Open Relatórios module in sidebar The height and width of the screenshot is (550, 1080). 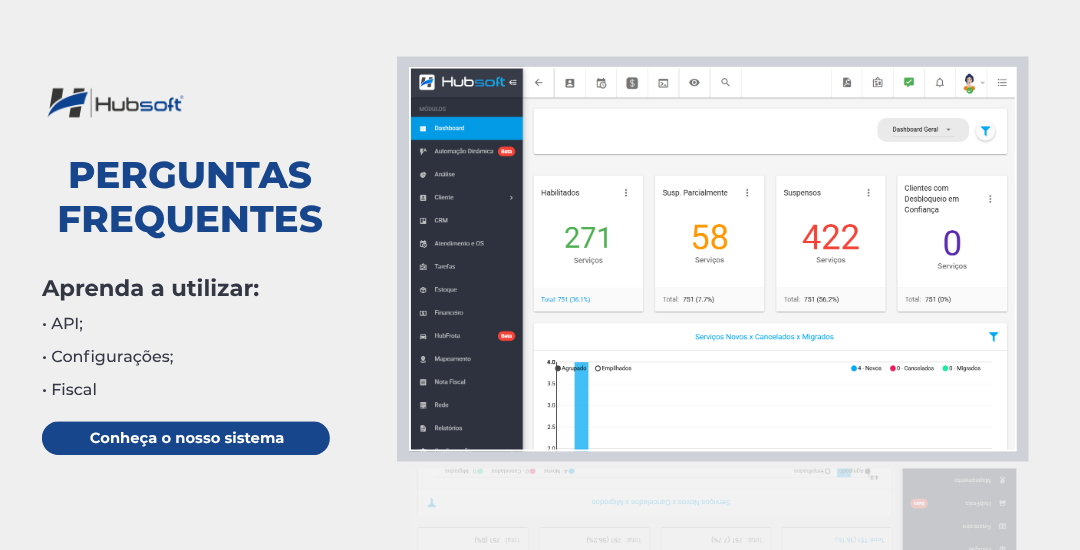tap(467, 428)
